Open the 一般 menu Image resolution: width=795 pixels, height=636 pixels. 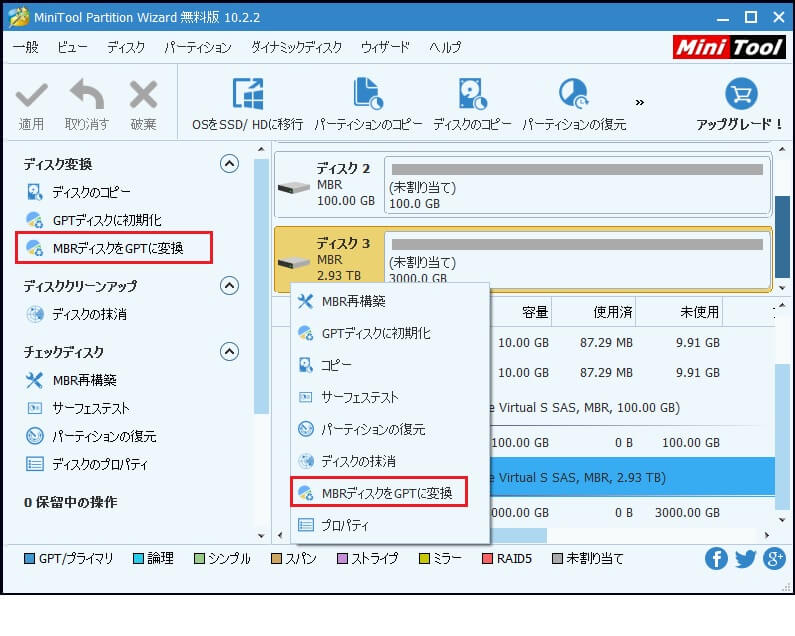point(26,47)
